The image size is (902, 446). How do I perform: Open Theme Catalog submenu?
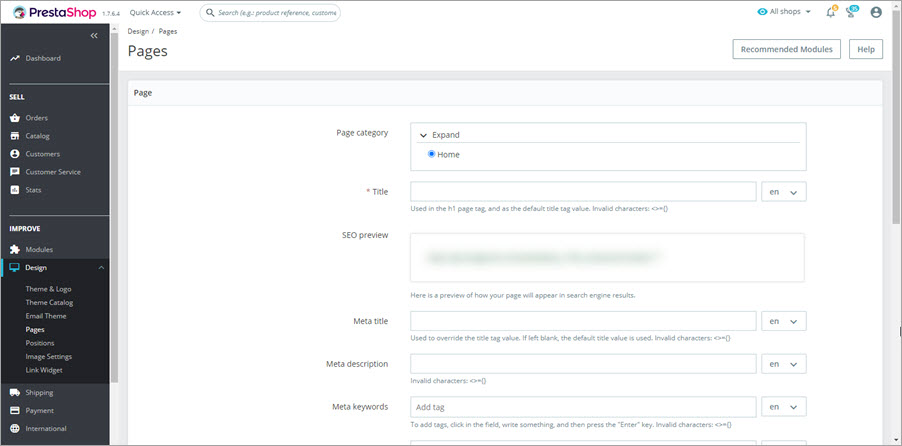[x=49, y=303]
